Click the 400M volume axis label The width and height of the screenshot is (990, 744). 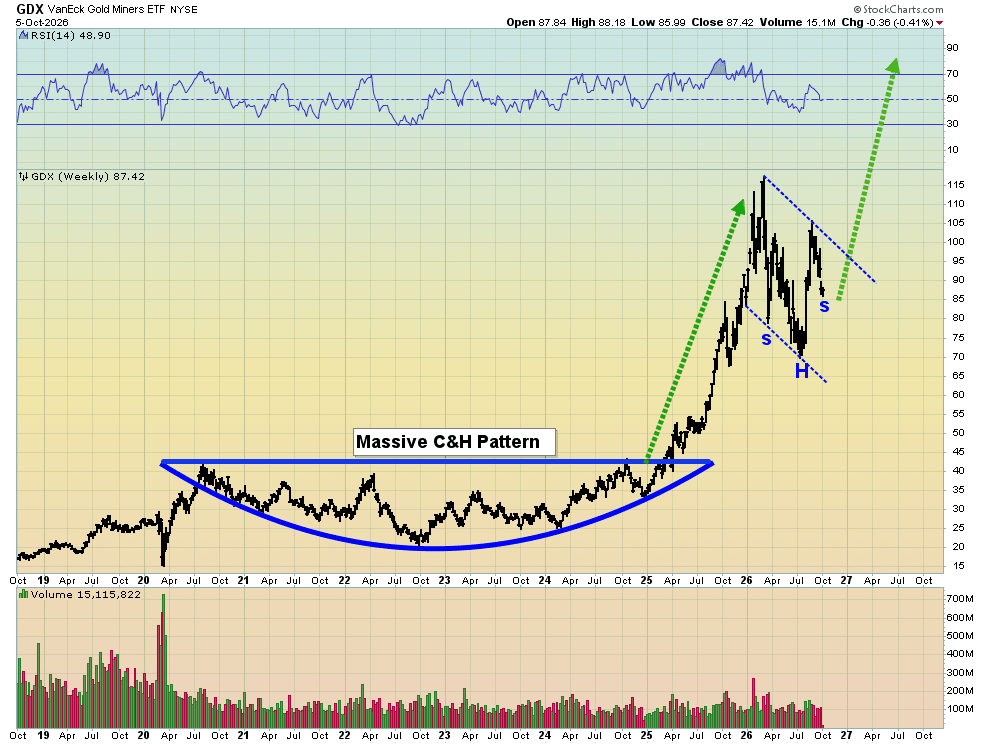point(960,654)
